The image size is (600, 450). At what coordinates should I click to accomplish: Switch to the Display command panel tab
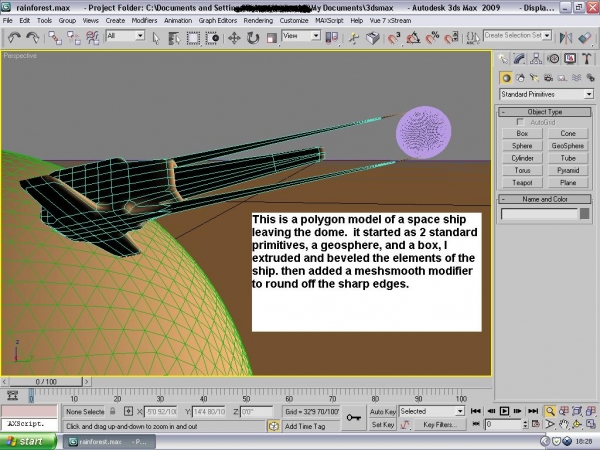coord(570,59)
